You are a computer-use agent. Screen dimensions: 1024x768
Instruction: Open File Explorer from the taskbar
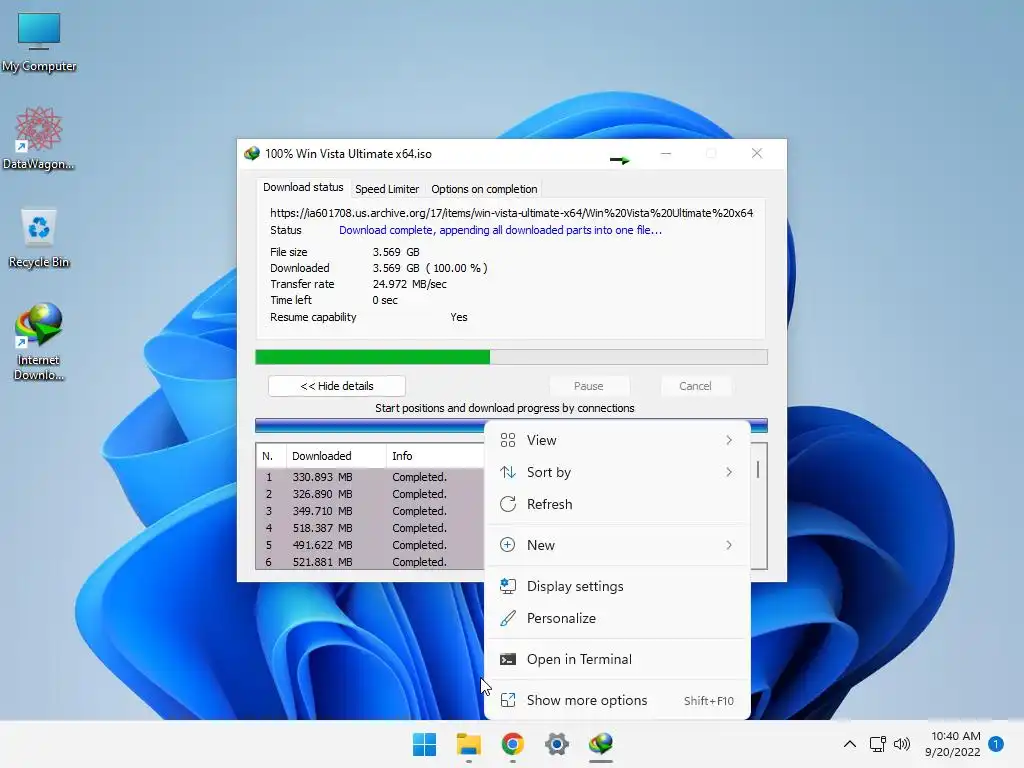(x=468, y=744)
